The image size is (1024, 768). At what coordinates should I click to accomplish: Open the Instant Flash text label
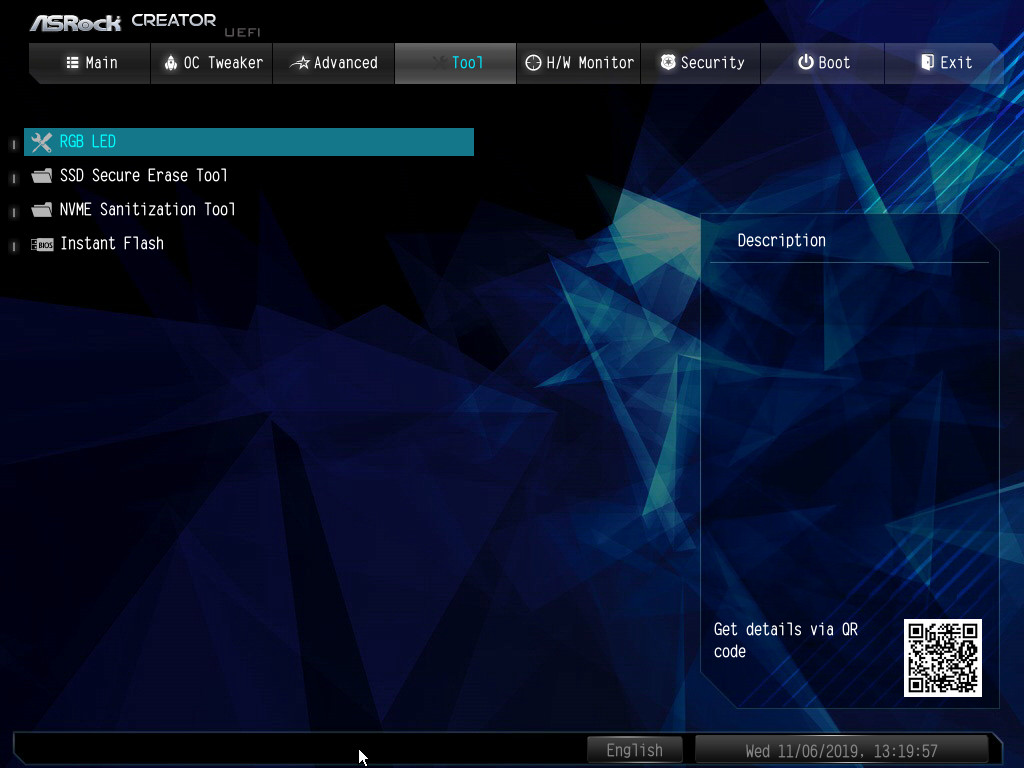pos(111,244)
